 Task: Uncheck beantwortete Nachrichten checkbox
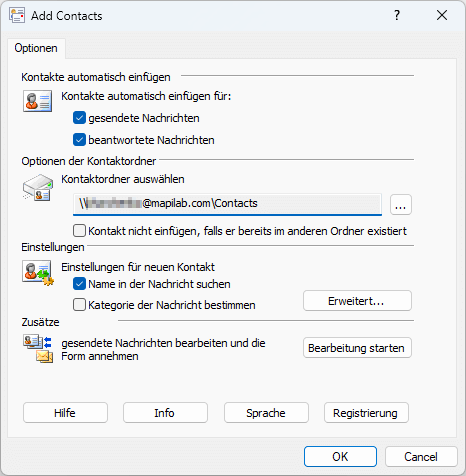(79, 140)
